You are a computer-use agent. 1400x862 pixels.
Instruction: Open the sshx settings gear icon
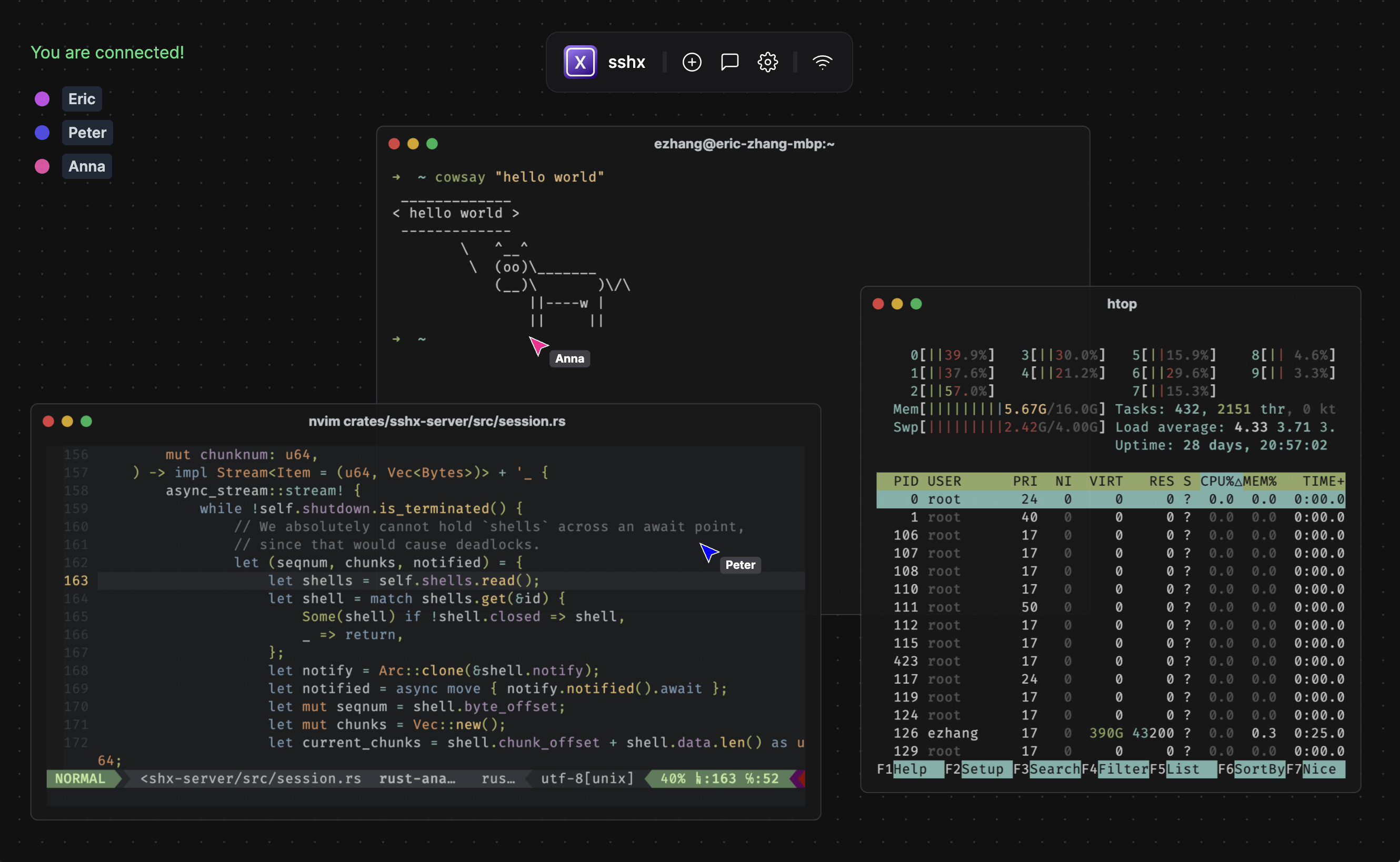[x=768, y=61]
